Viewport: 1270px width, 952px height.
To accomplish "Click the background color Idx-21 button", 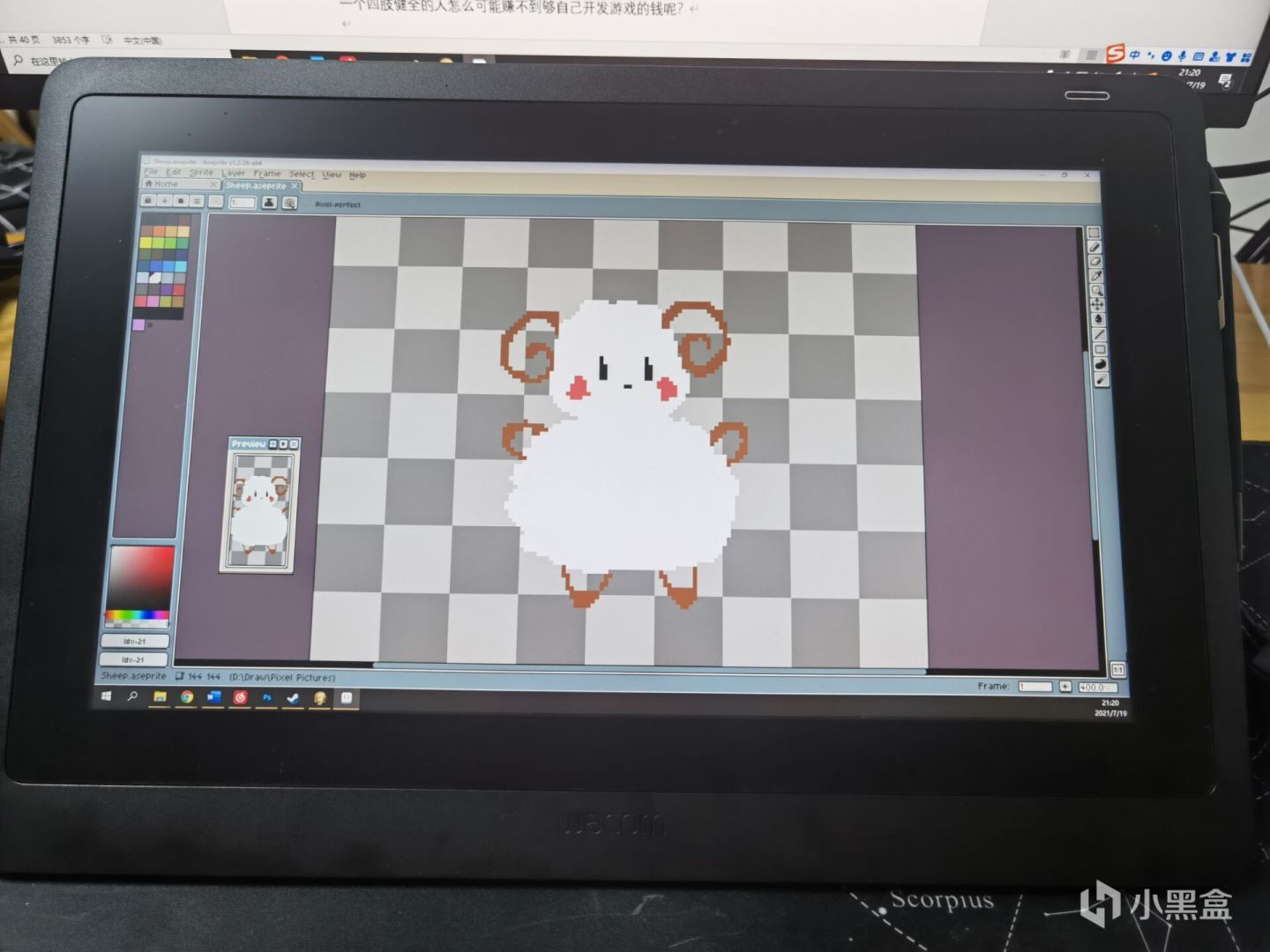I will point(133,659).
